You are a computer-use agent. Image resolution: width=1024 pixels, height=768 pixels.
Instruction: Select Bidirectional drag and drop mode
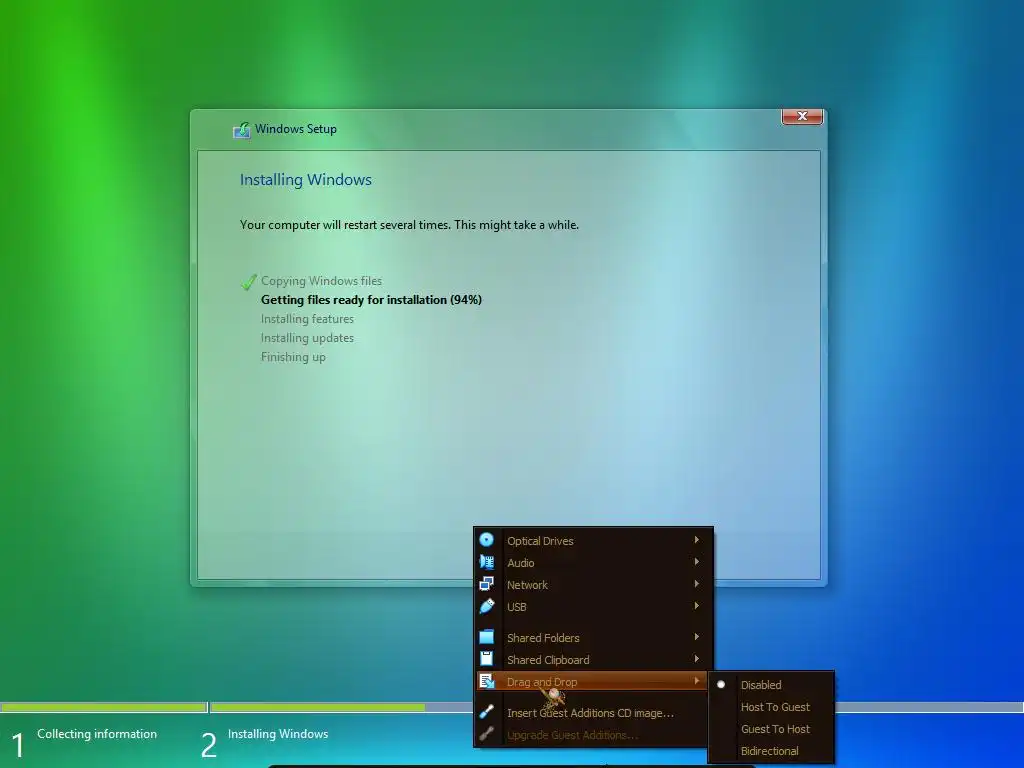click(x=771, y=751)
